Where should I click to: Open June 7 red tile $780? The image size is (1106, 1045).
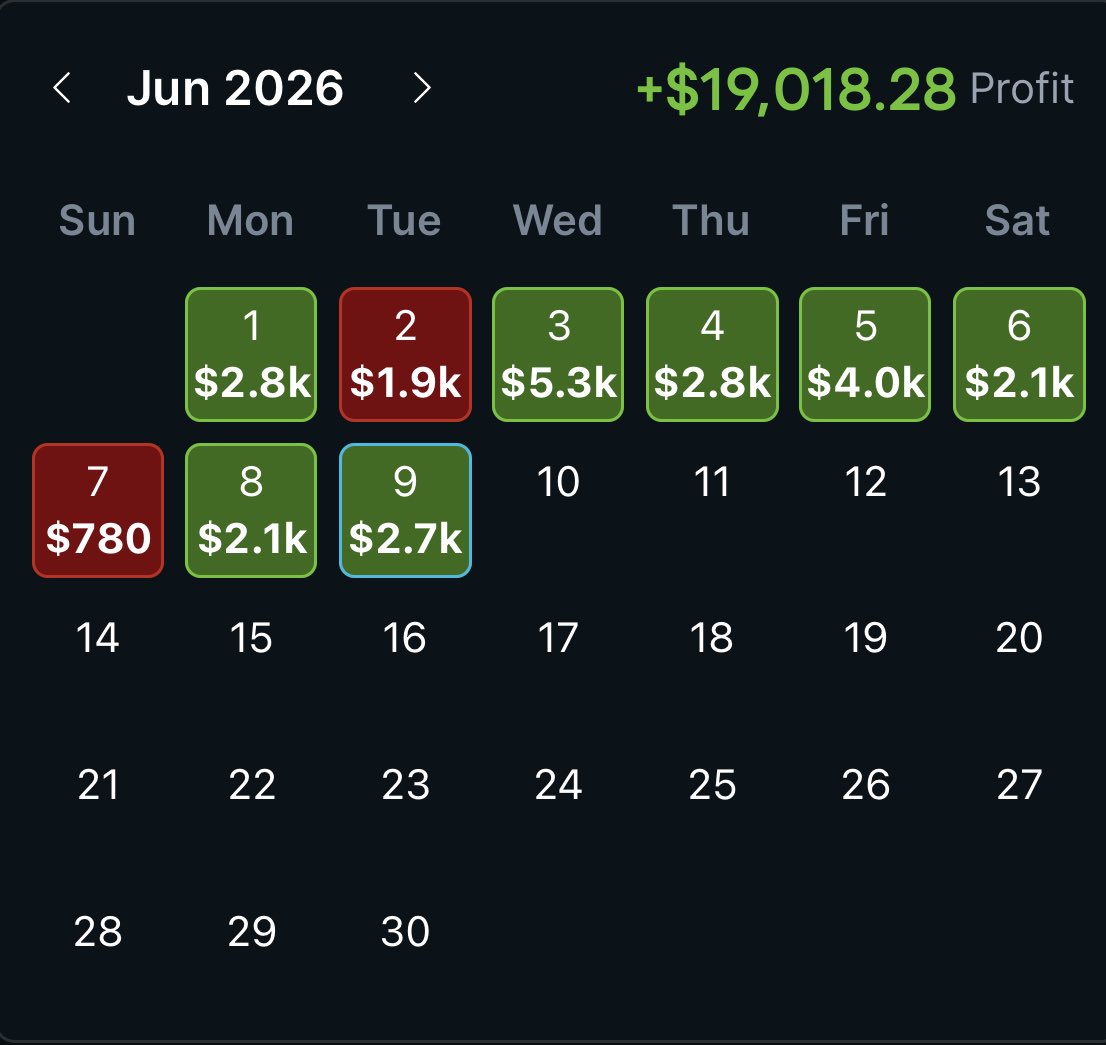pyautogui.click(x=98, y=511)
